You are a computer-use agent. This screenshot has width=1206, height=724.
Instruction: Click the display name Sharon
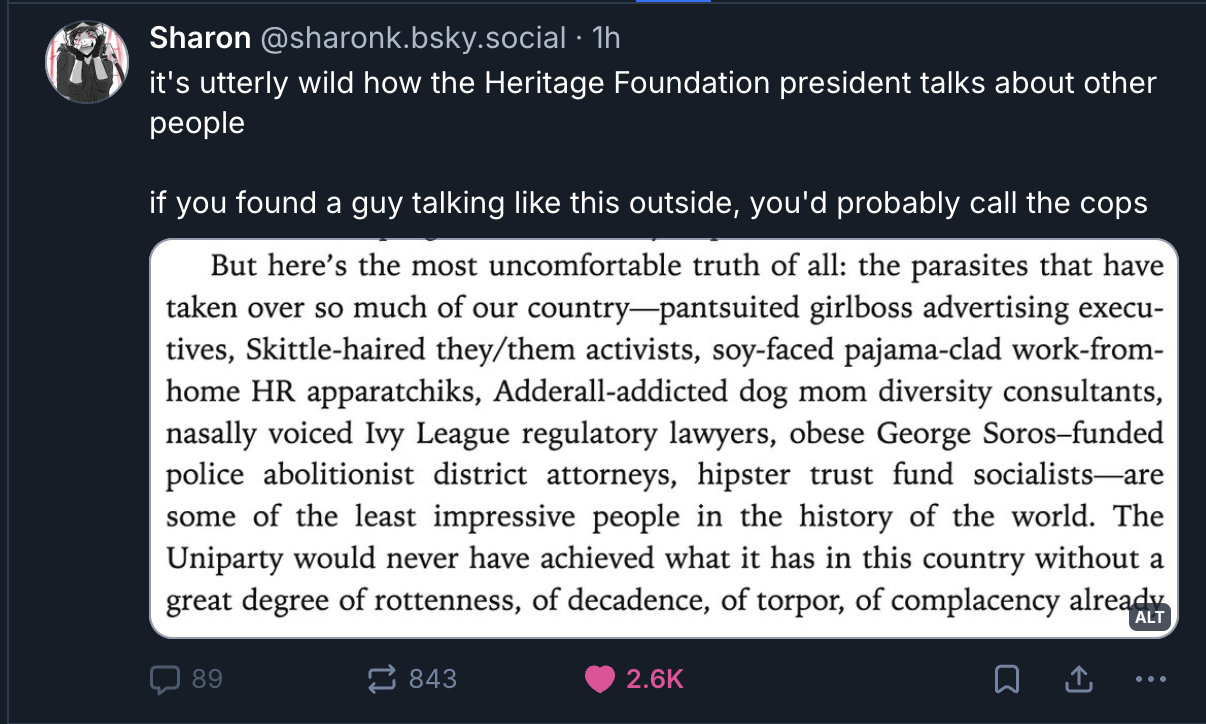pyautogui.click(x=200, y=38)
